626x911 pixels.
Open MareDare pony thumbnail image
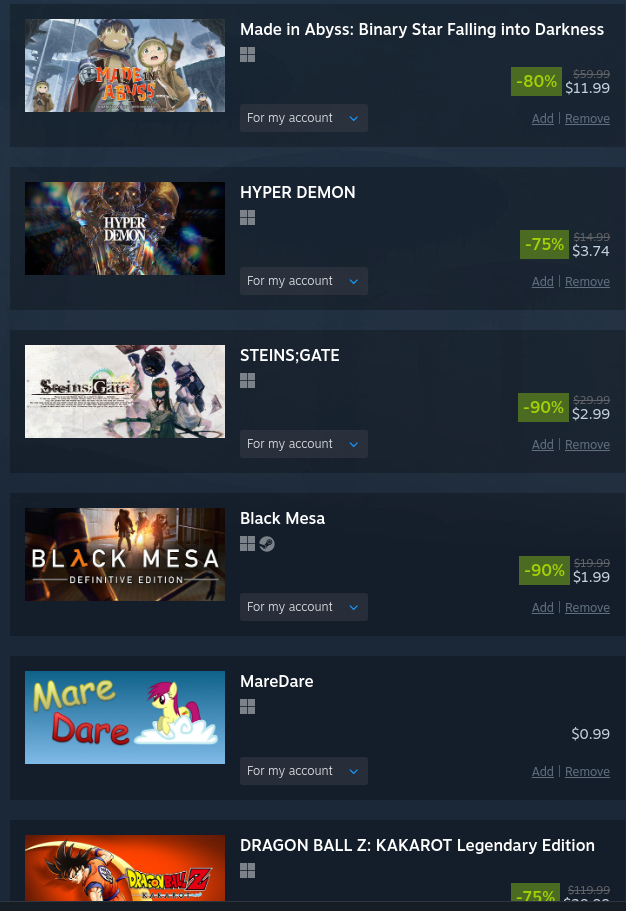pyautogui.click(x=125, y=718)
